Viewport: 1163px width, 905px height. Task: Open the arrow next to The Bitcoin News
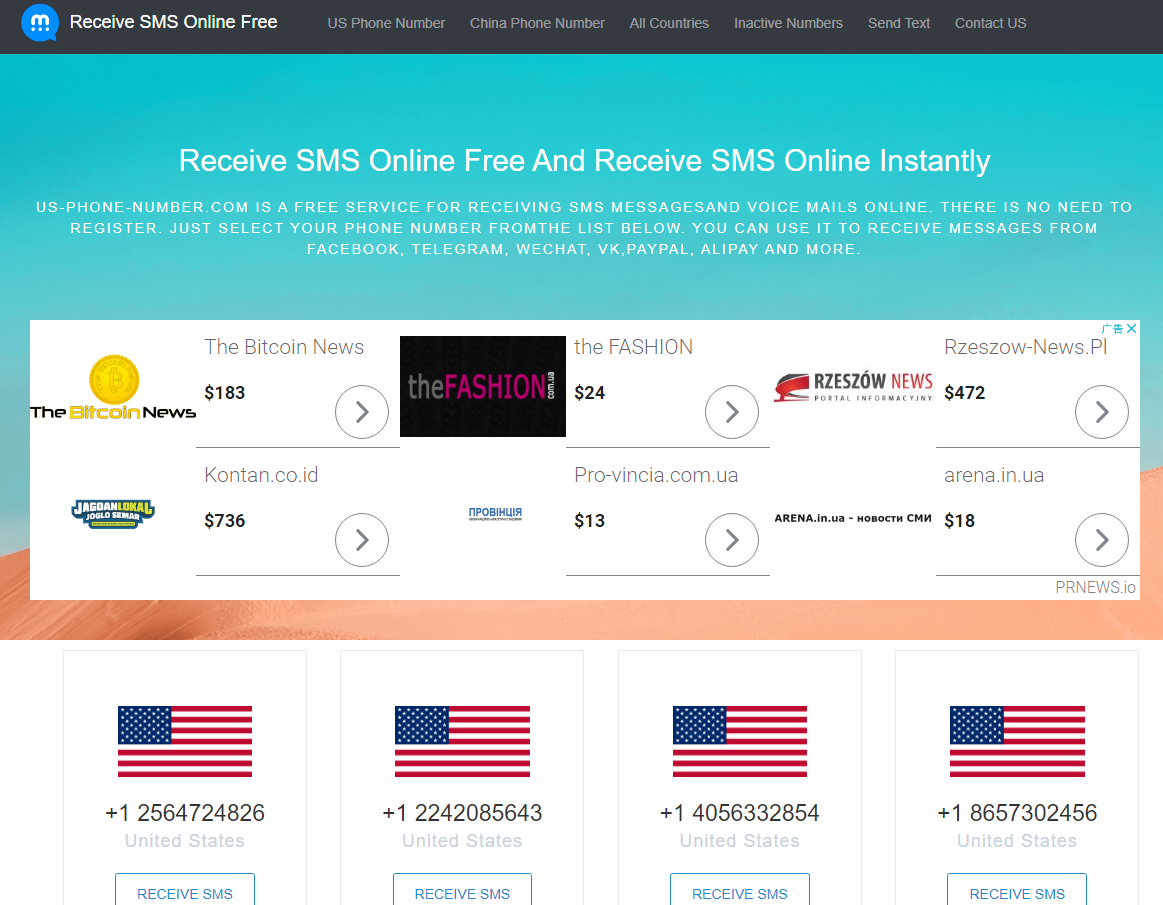click(x=362, y=412)
